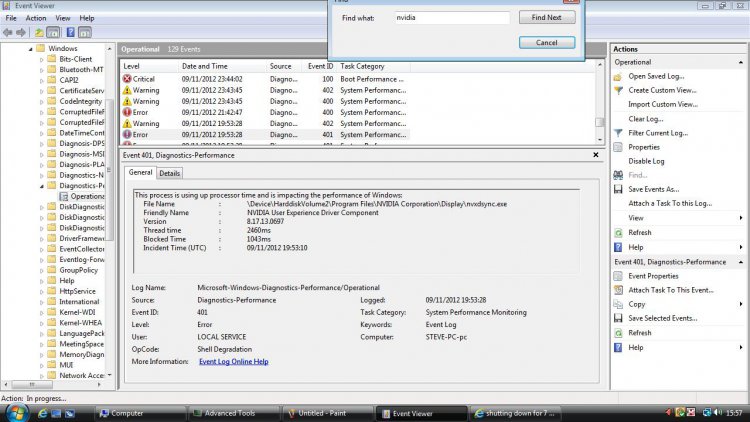
Task: Open the Help menu
Action: (x=87, y=18)
